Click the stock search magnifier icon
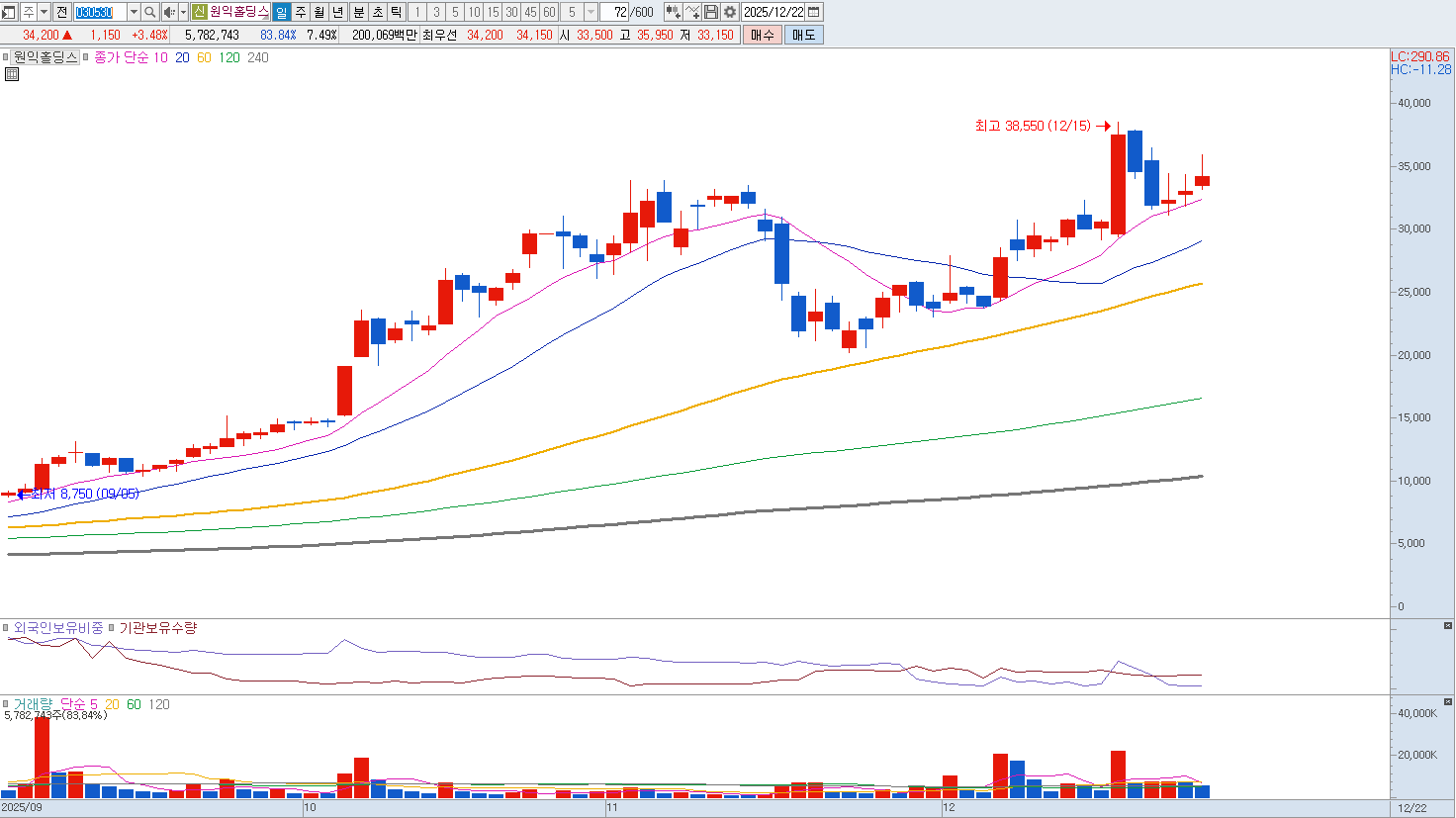The height and width of the screenshot is (818, 1456). click(x=150, y=12)
